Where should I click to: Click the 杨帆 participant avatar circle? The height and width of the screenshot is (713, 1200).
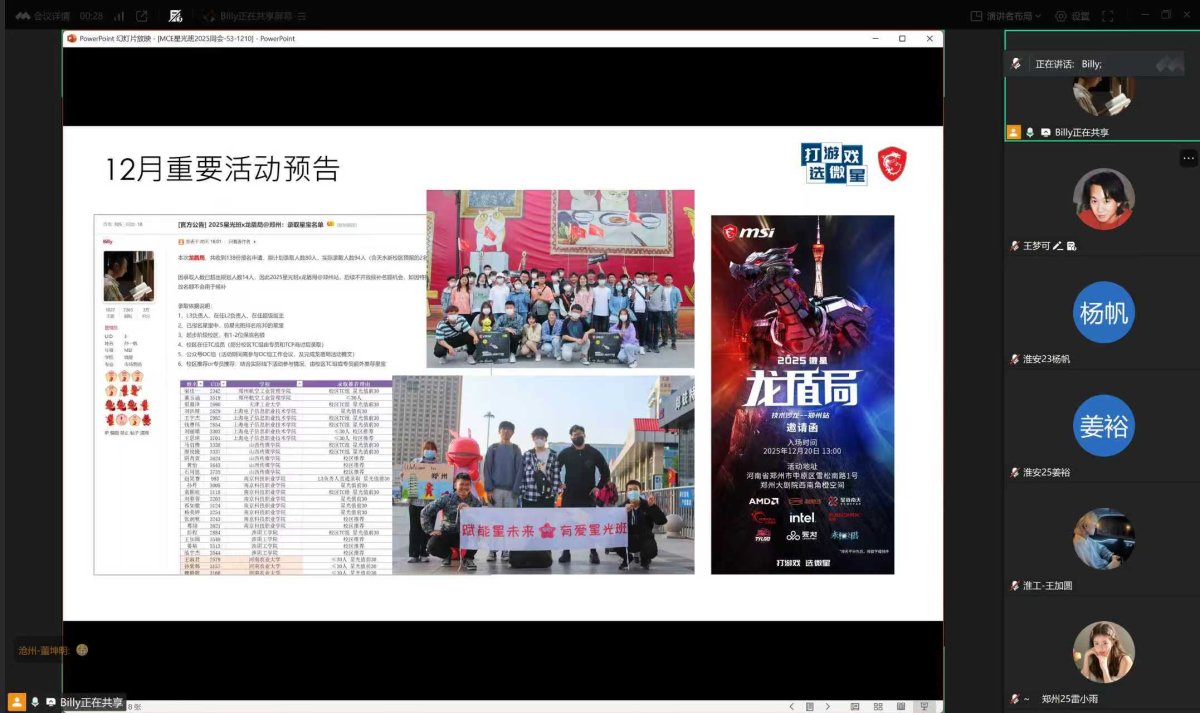tap(1103, 313)
